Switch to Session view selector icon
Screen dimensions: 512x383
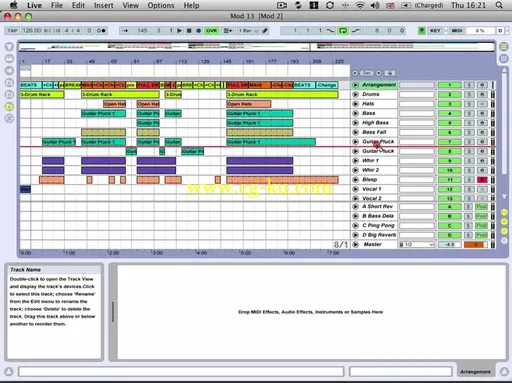(x=504, y=59)
